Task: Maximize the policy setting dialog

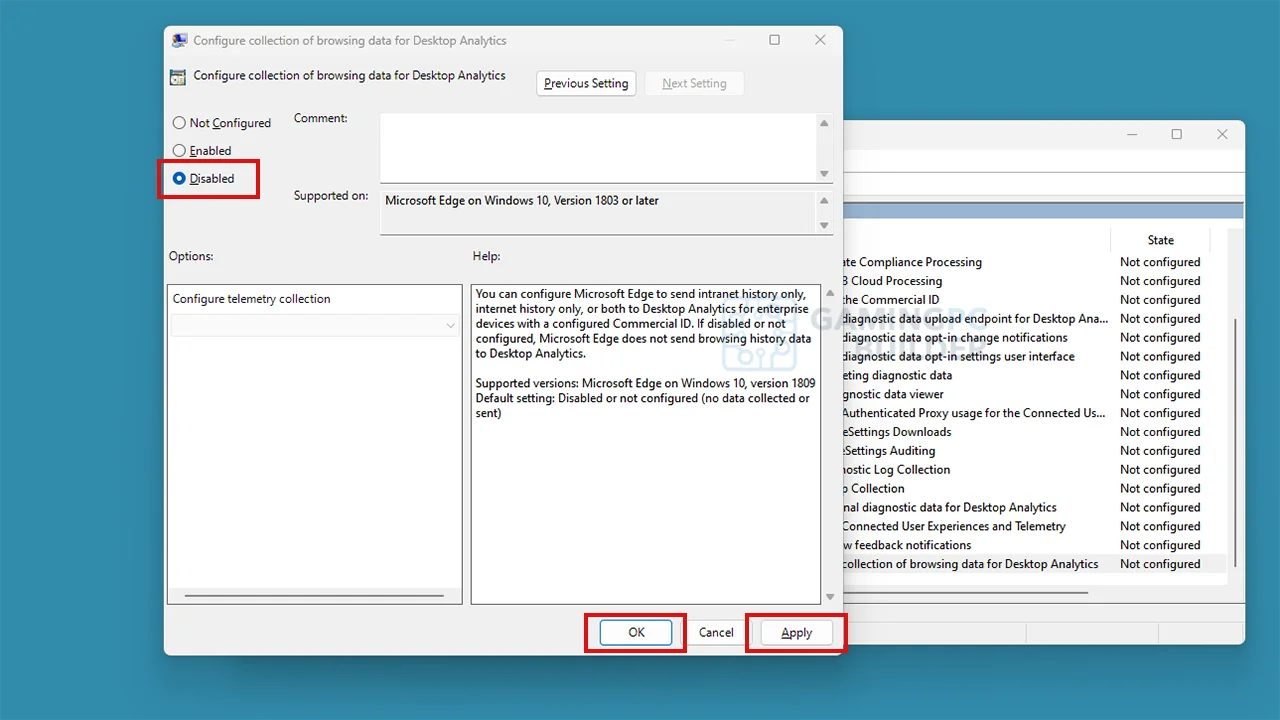Action: click(774, 40)
